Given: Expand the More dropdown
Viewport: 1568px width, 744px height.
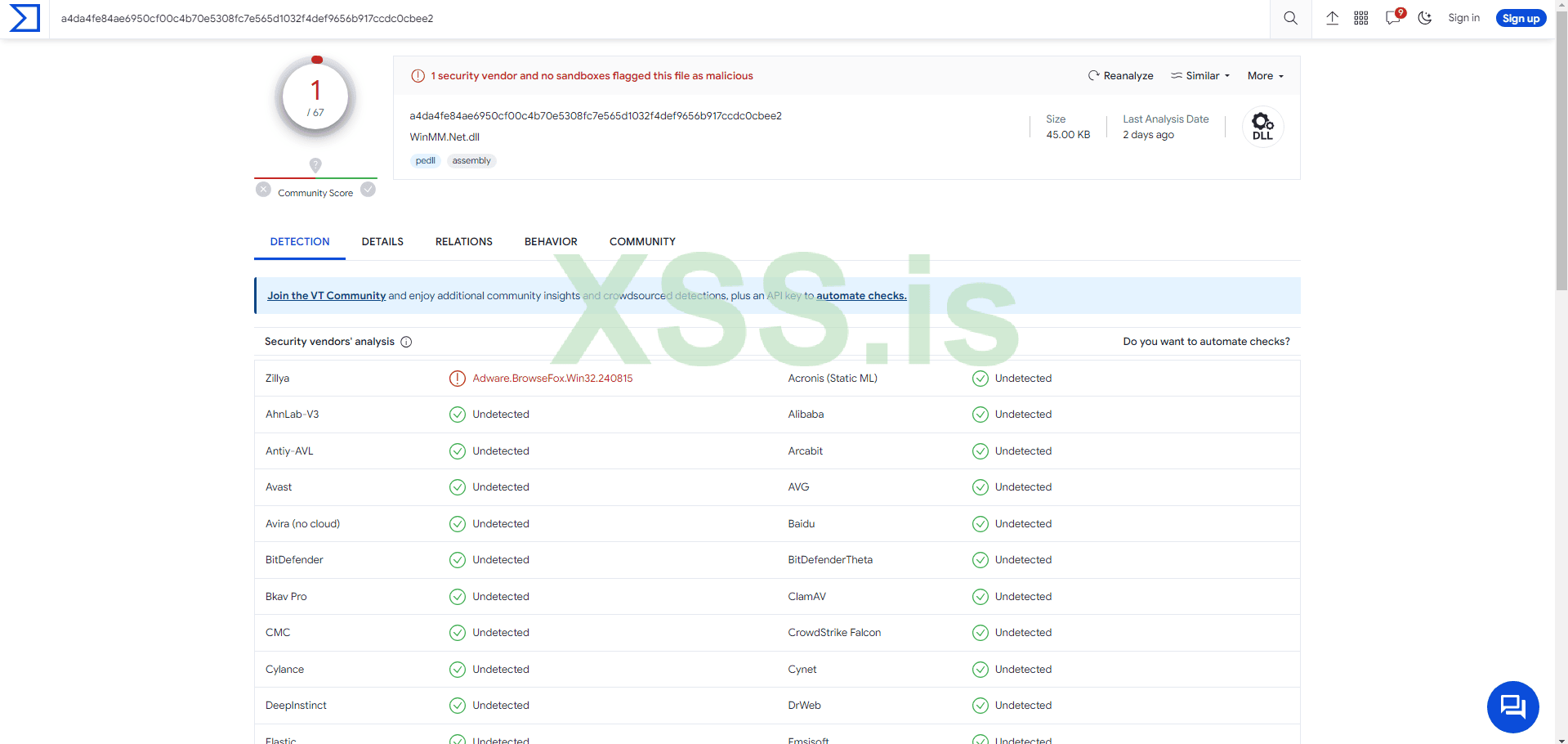Looking at the screenshot, I should click(x=1266, y=76).
